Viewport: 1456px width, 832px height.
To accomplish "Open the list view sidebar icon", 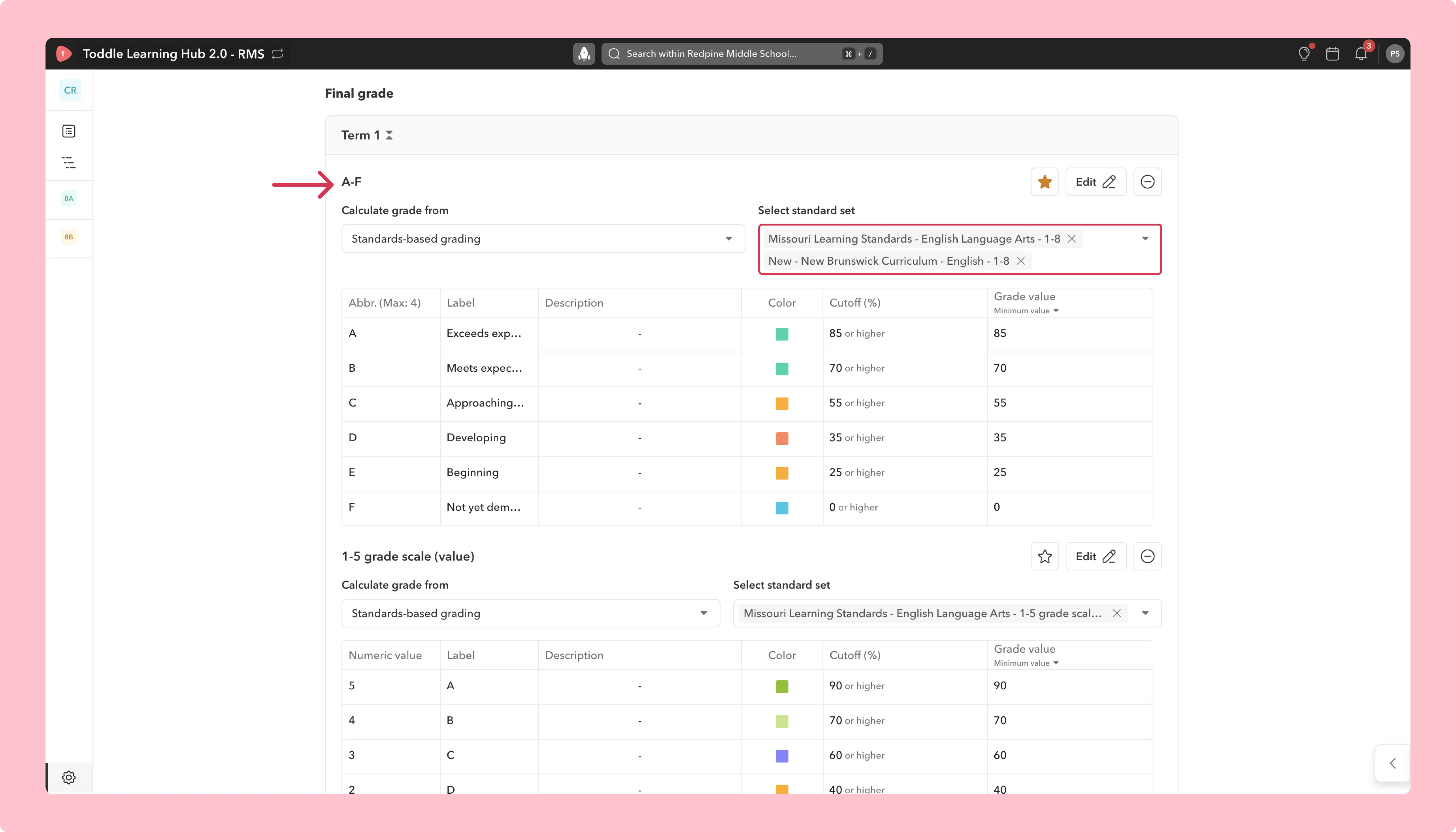I will click(x=68, y=131).
